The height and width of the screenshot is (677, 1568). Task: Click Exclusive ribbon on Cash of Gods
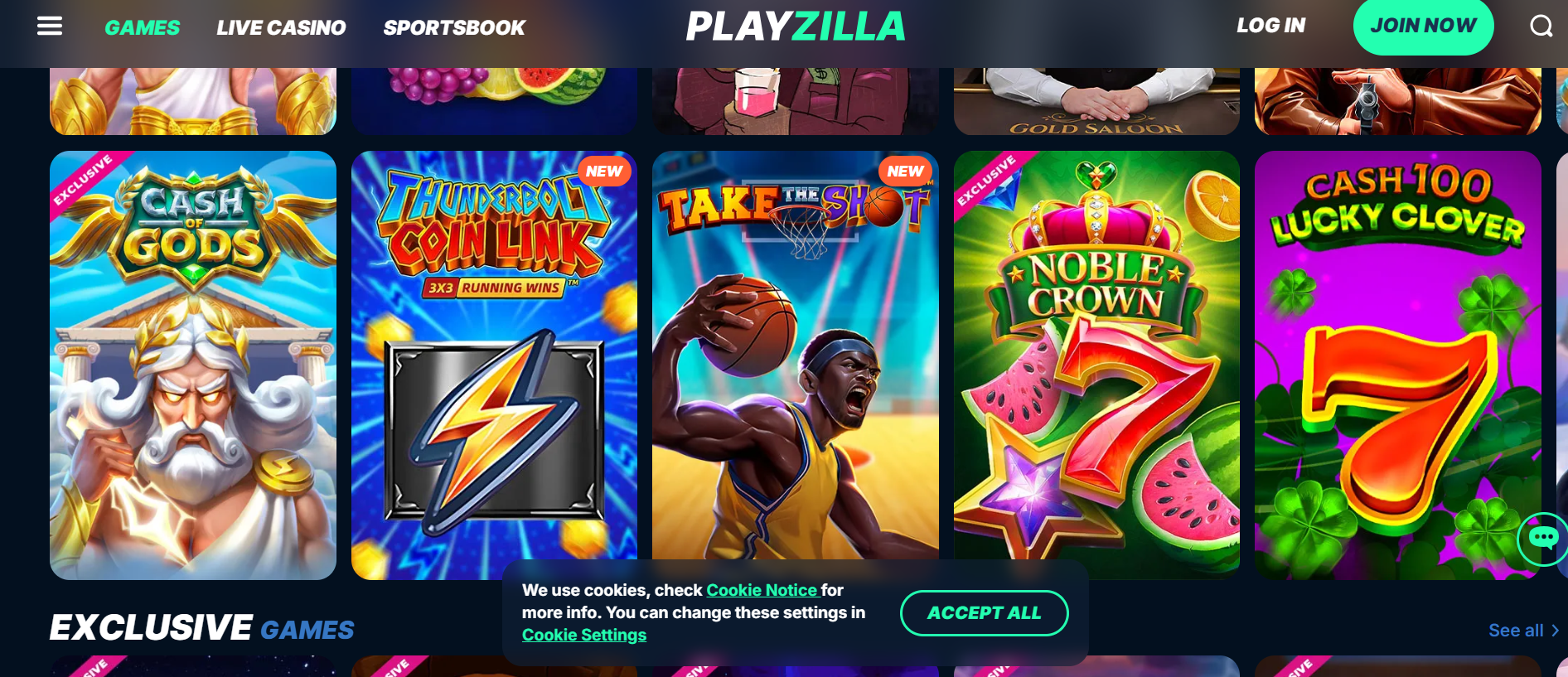[x=83, y=179]
